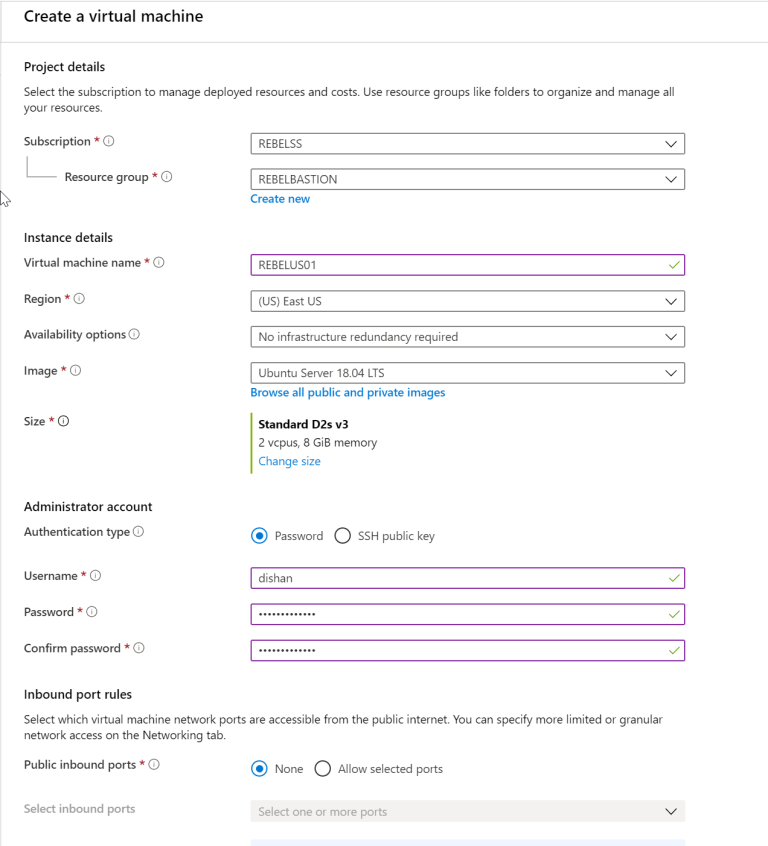Click Create new resource group link
The height and width of the screenshot is (846, 768).
tap(280, 198)
